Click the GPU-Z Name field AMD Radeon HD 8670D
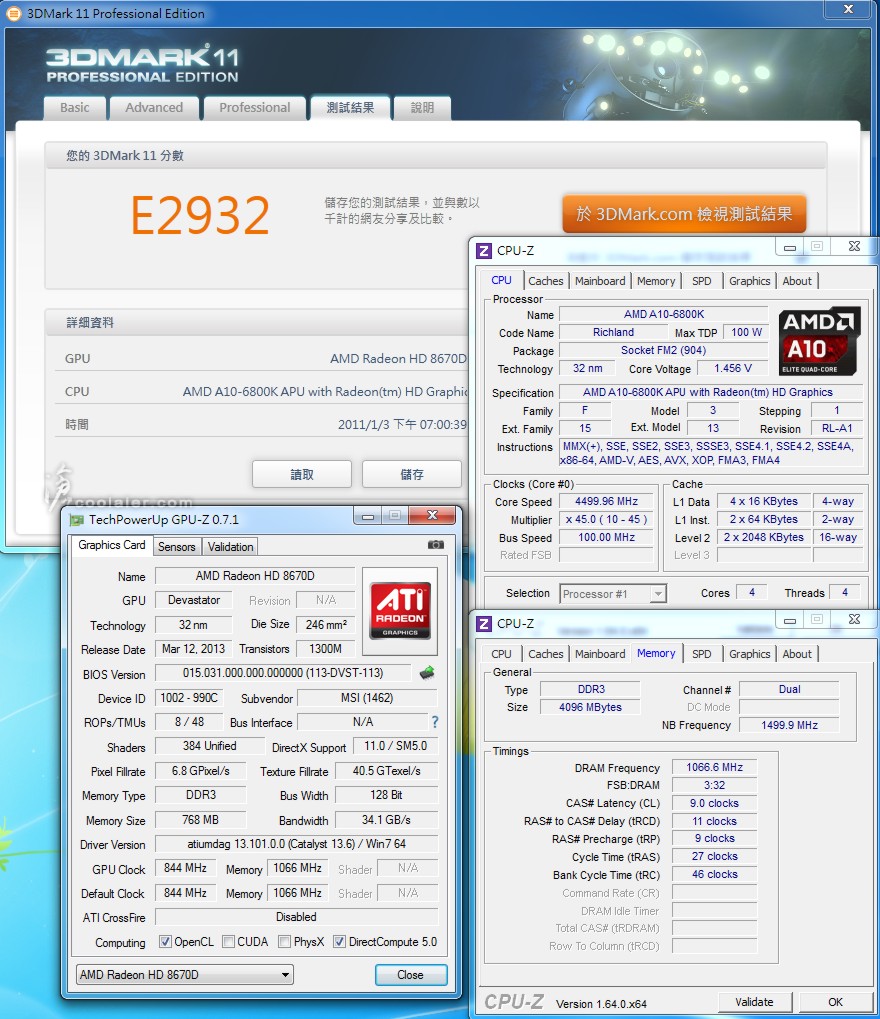 [x=255, y=576]
